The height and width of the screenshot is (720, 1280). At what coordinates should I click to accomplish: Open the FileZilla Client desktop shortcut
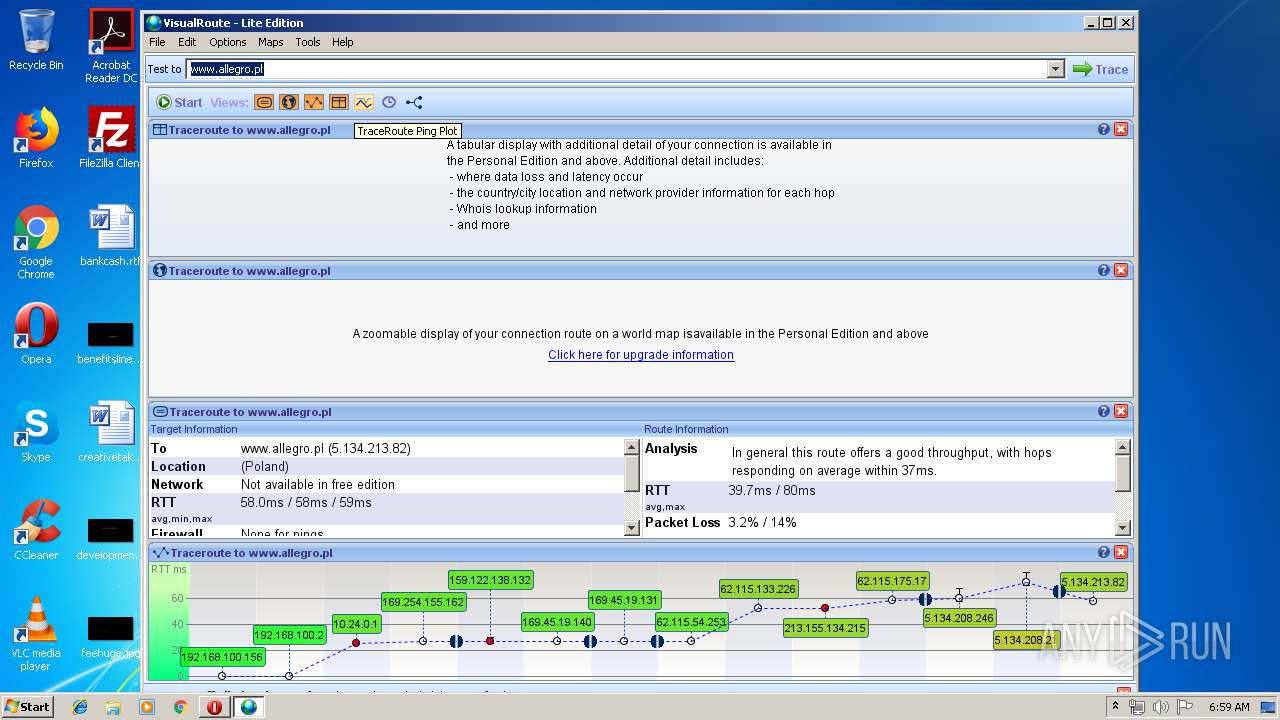click(x=111, y=138)
